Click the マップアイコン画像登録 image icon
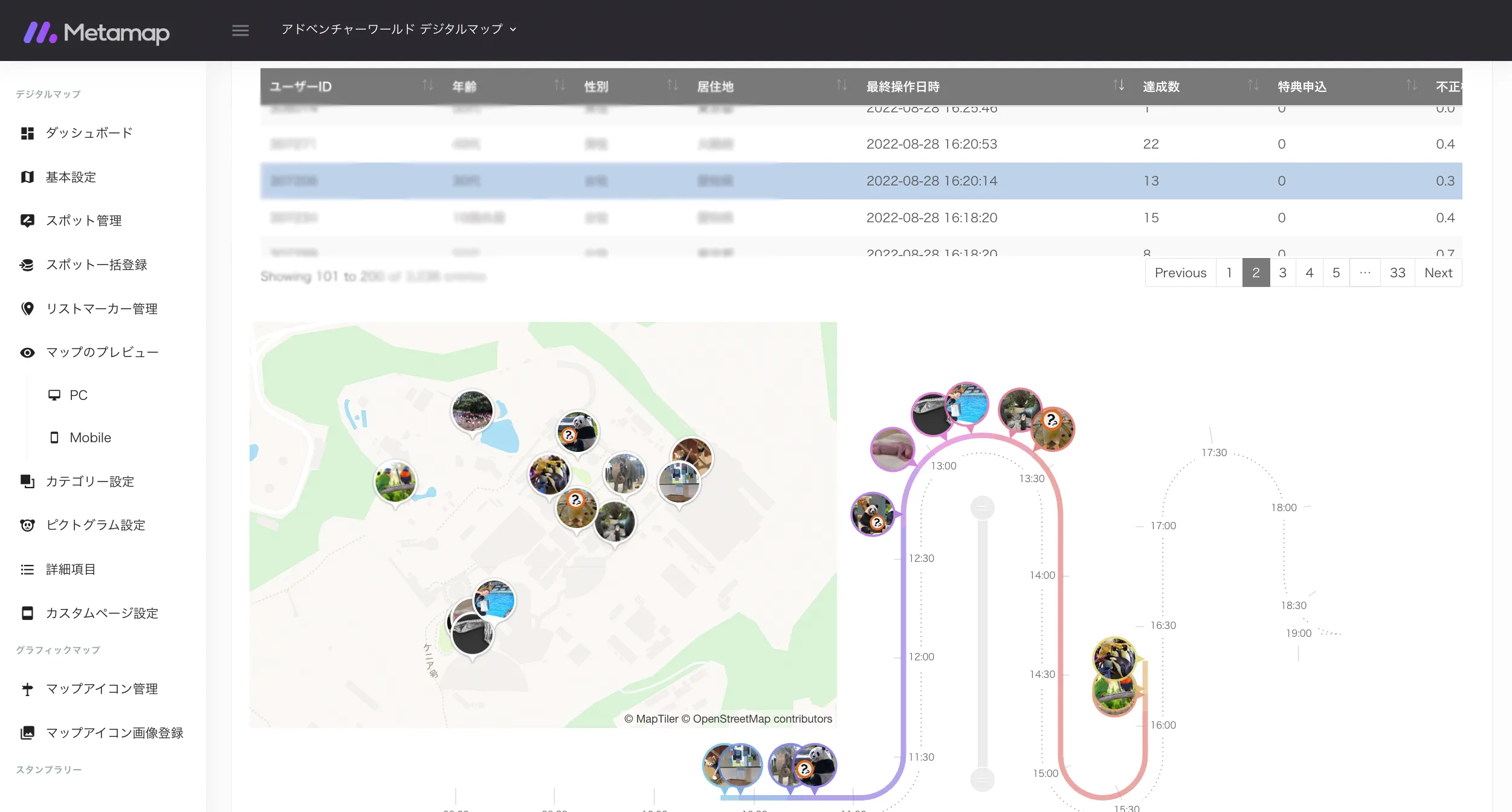Viewport: 1512px width, 812px height. [x=27, y=733]
